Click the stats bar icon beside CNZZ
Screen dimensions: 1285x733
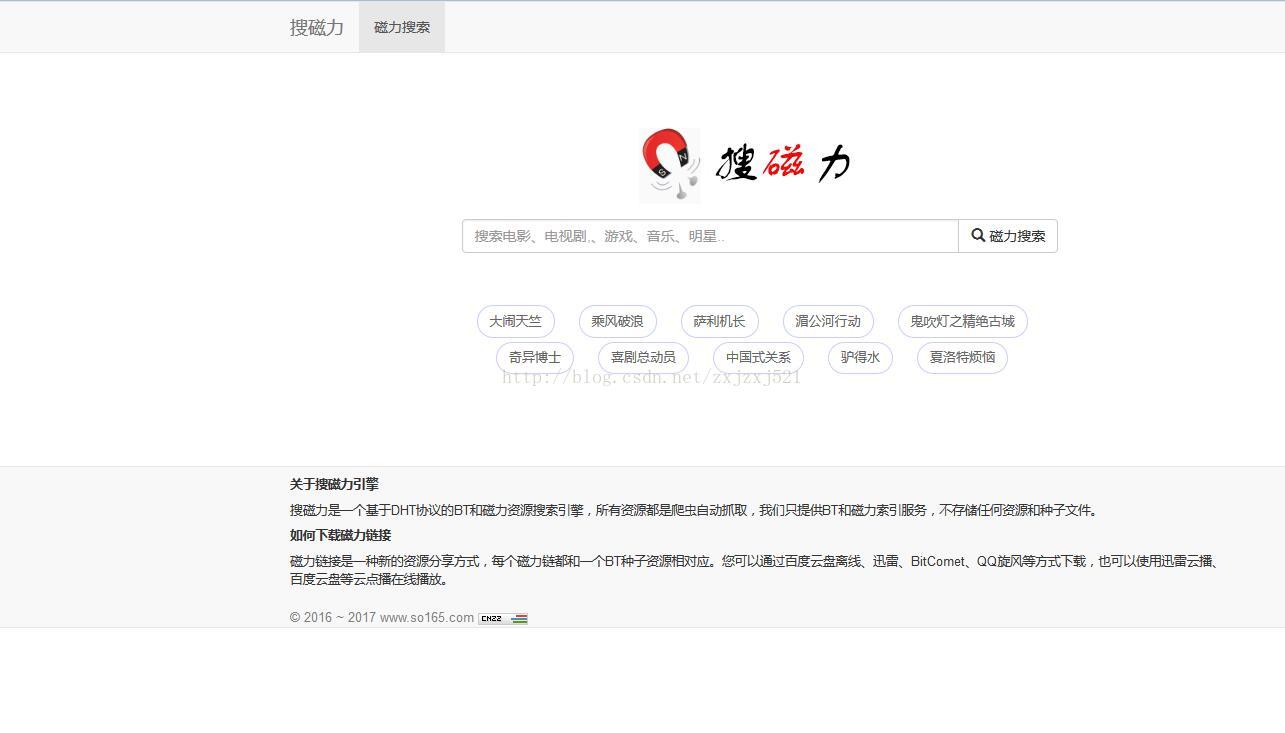[518, 618]
